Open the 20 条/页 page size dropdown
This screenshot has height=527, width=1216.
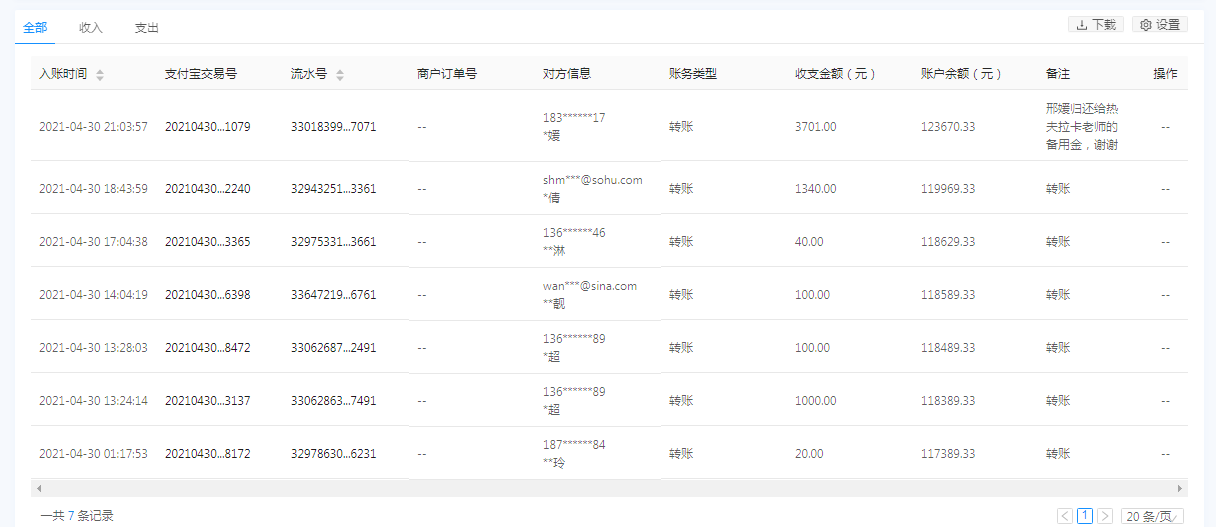pos(1153,516)
